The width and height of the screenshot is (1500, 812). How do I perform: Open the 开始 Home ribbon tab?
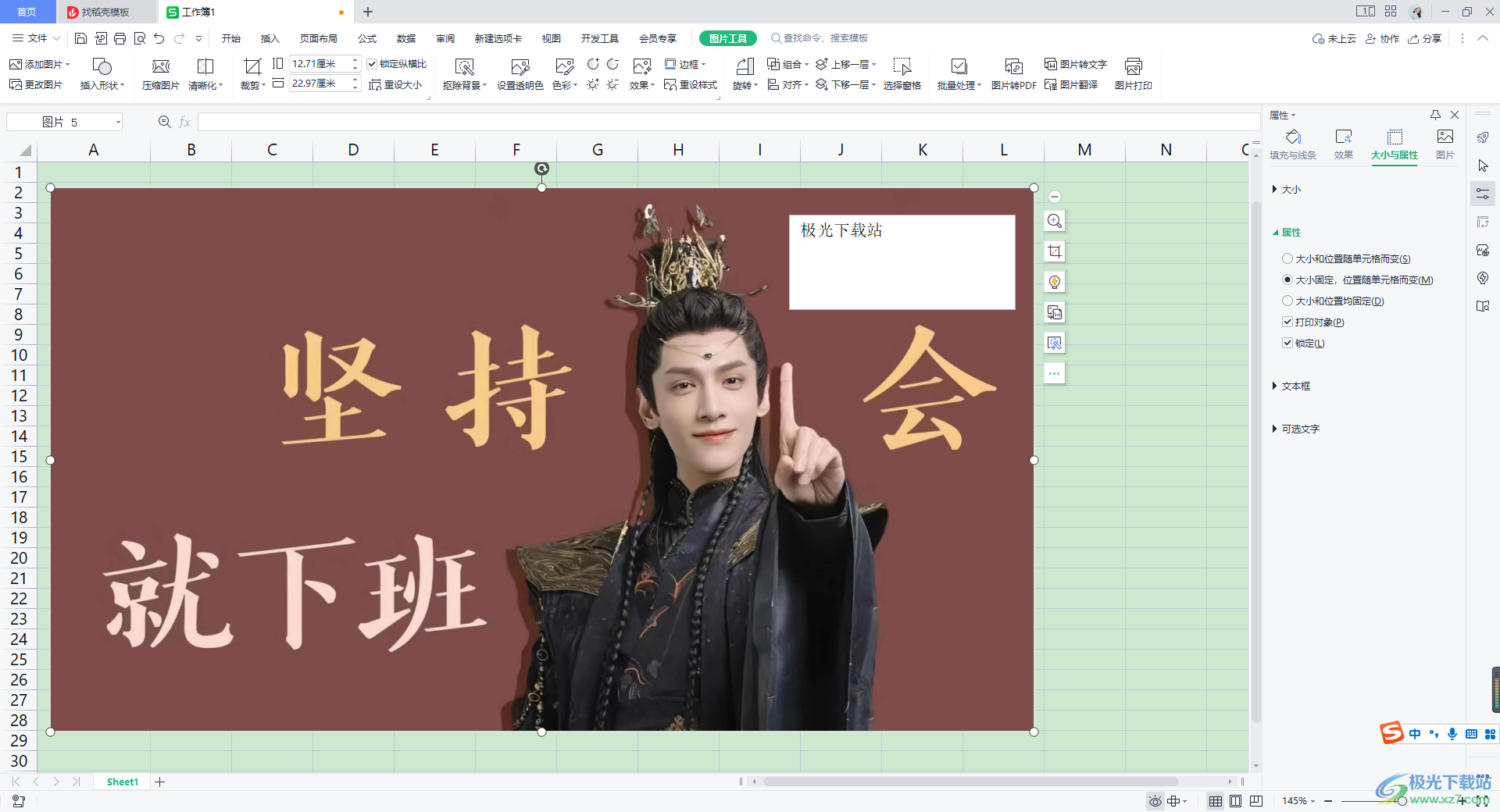231,38
